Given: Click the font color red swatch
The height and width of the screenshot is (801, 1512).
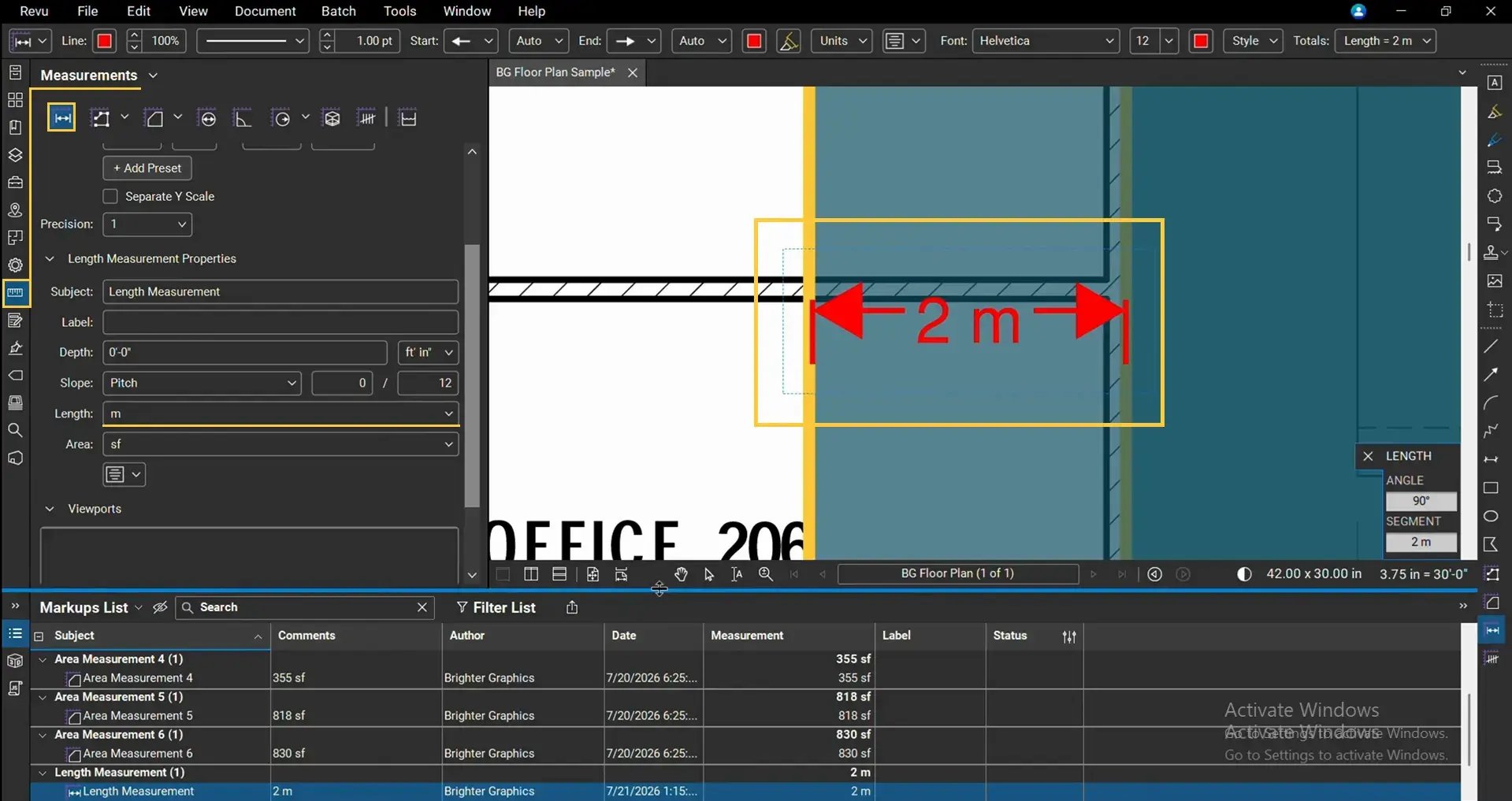Looking at the screenshot, I should [1201, 41].
